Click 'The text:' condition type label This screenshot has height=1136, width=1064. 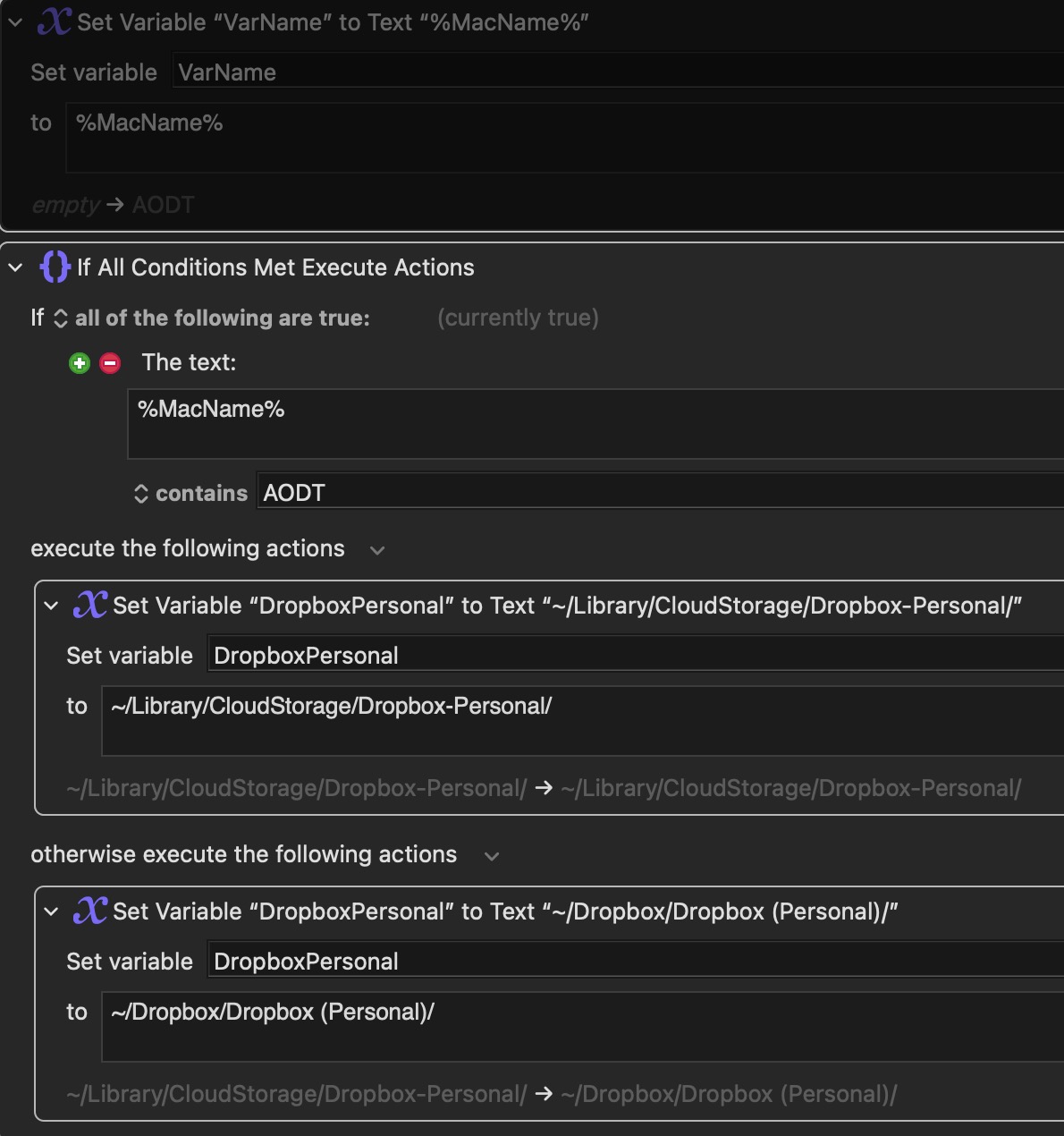click(189, 362)
